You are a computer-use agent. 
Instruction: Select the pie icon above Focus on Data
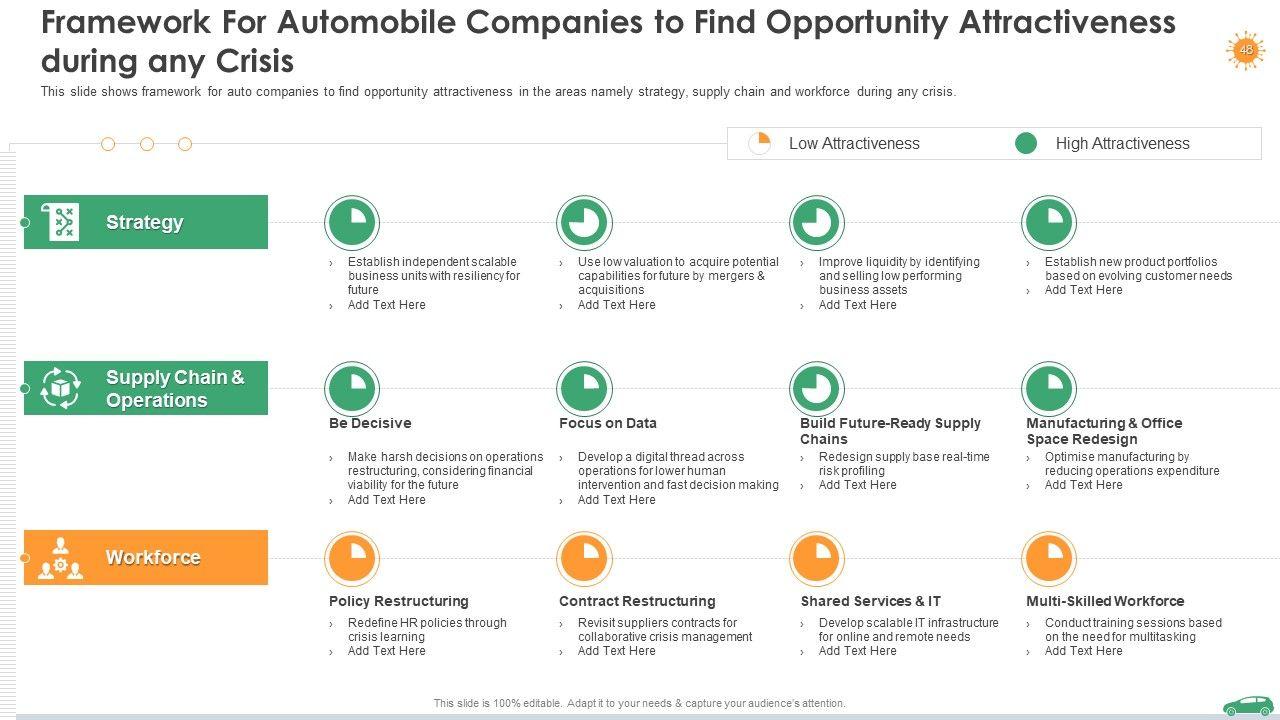coord(584,388)
